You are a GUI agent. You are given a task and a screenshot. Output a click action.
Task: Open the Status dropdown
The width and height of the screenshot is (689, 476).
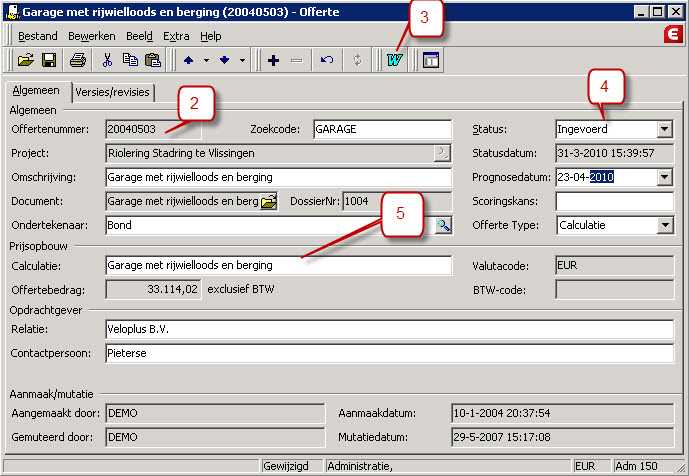pos(664,129)
